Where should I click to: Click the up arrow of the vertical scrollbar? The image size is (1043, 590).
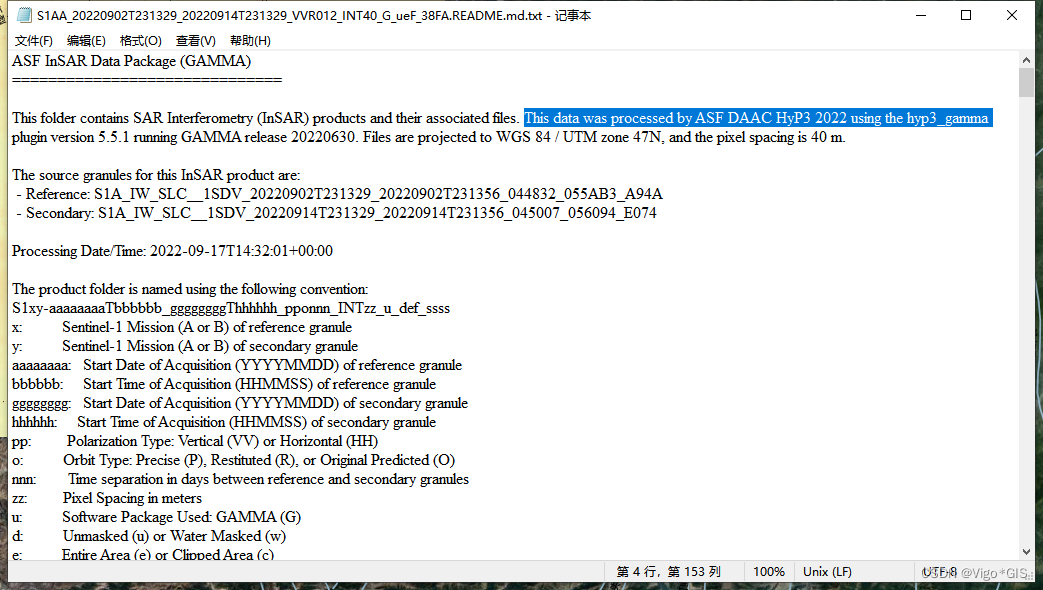pos(1028,58)
